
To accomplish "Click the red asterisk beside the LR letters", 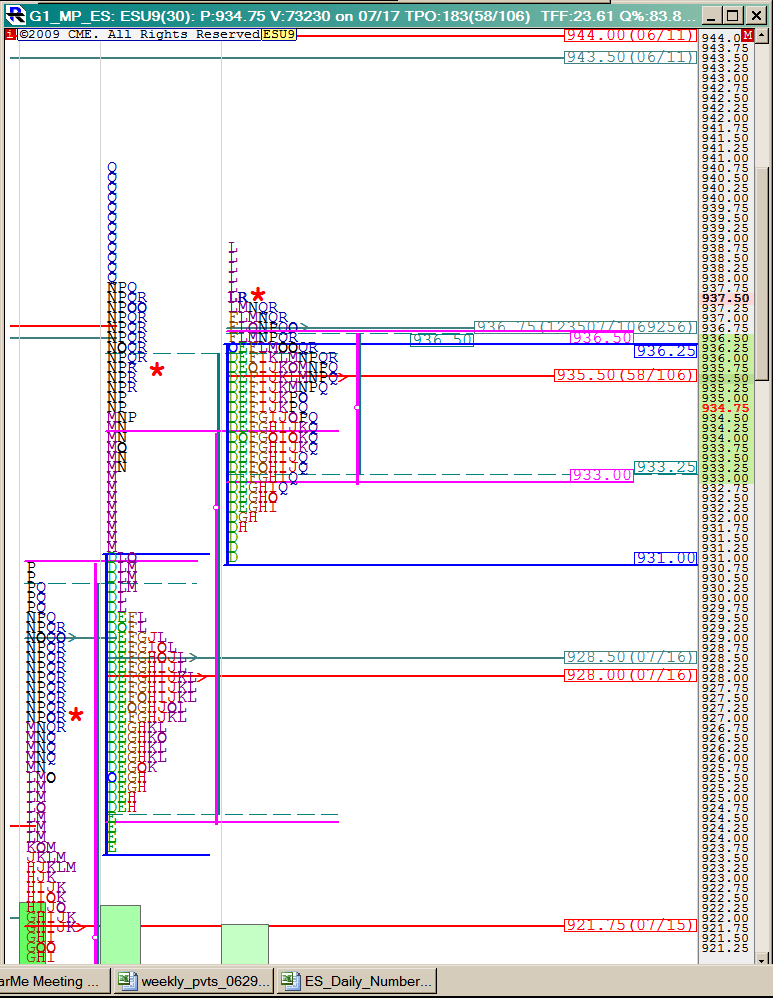I will [x=258, y=295].
